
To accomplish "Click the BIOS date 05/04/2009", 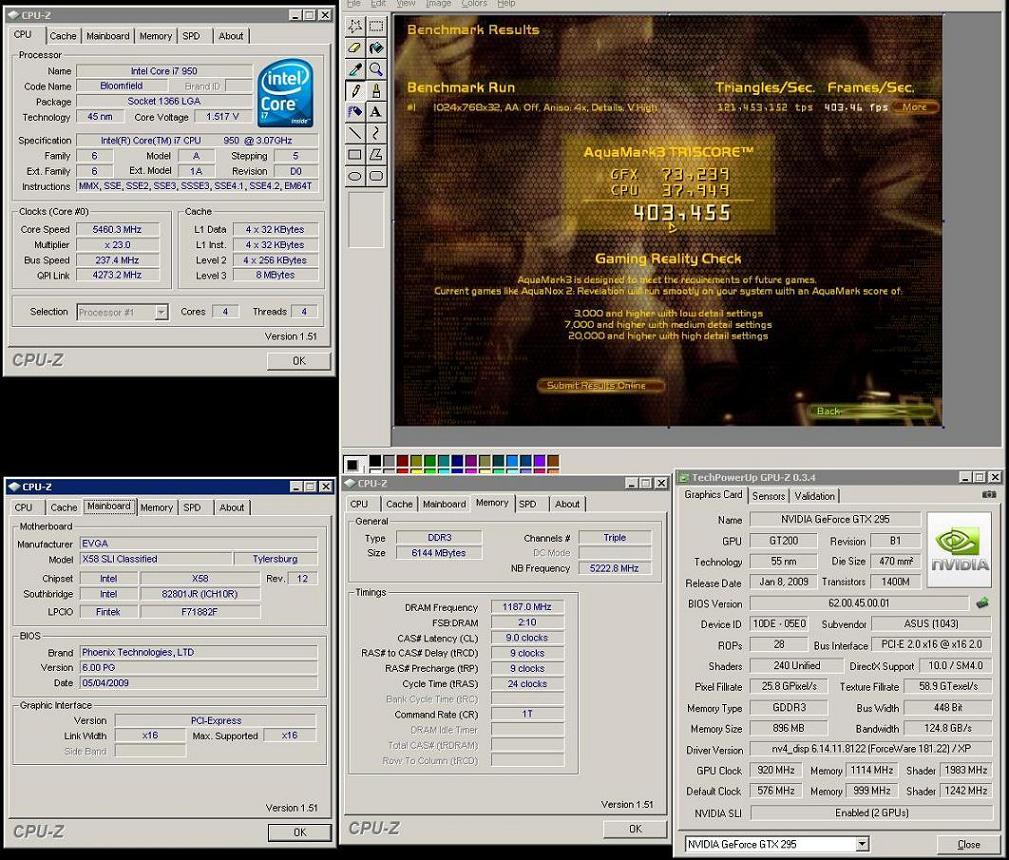I will [x=199, y=683].
